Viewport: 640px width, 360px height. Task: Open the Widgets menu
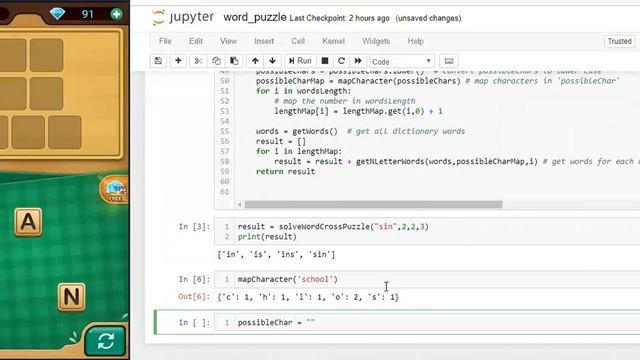point(376,41)
